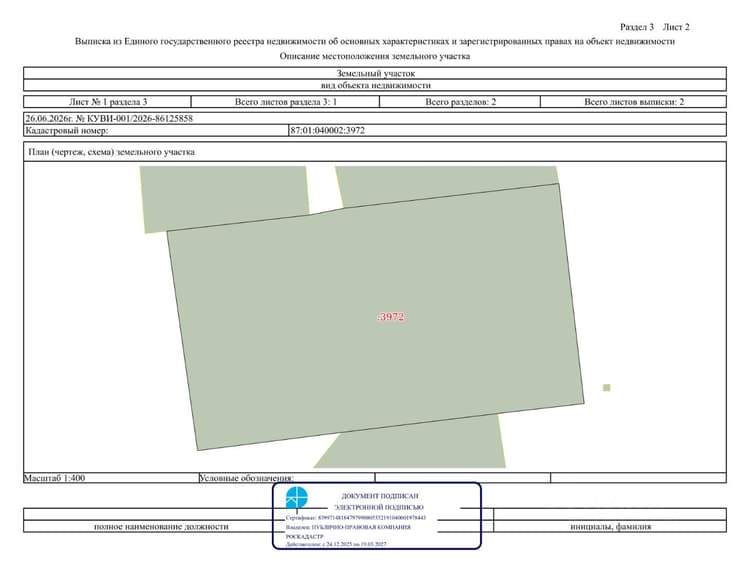
Task: Click the 'Раздел 3 Лист 2' page label
Action: (x=655, y=27)
